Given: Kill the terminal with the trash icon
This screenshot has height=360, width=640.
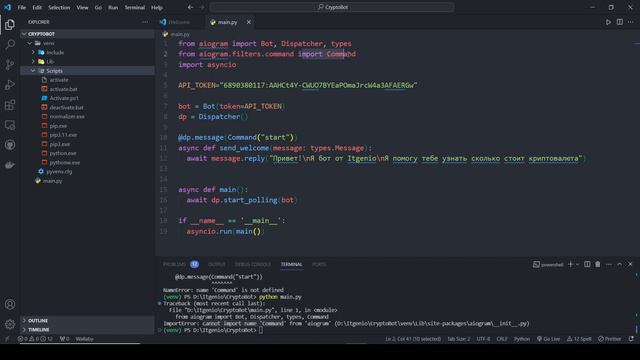Looking at the screenshot, I should (598, 264).
